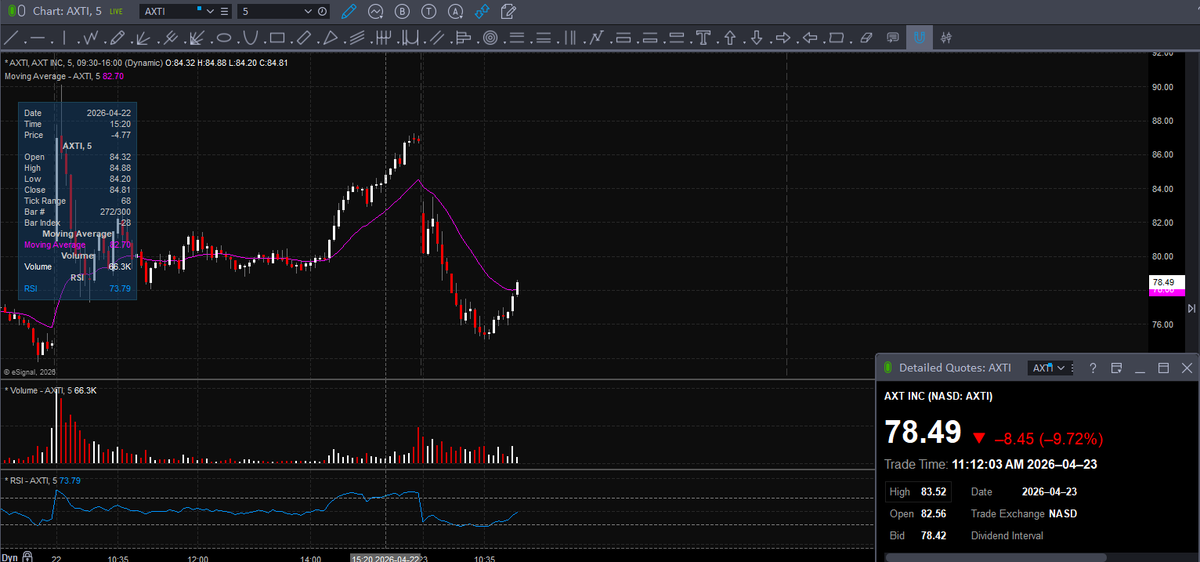The height and width of the screenshot is (562, 1200).
Task: Click the 78.49 last price
Action: [922, 432]
